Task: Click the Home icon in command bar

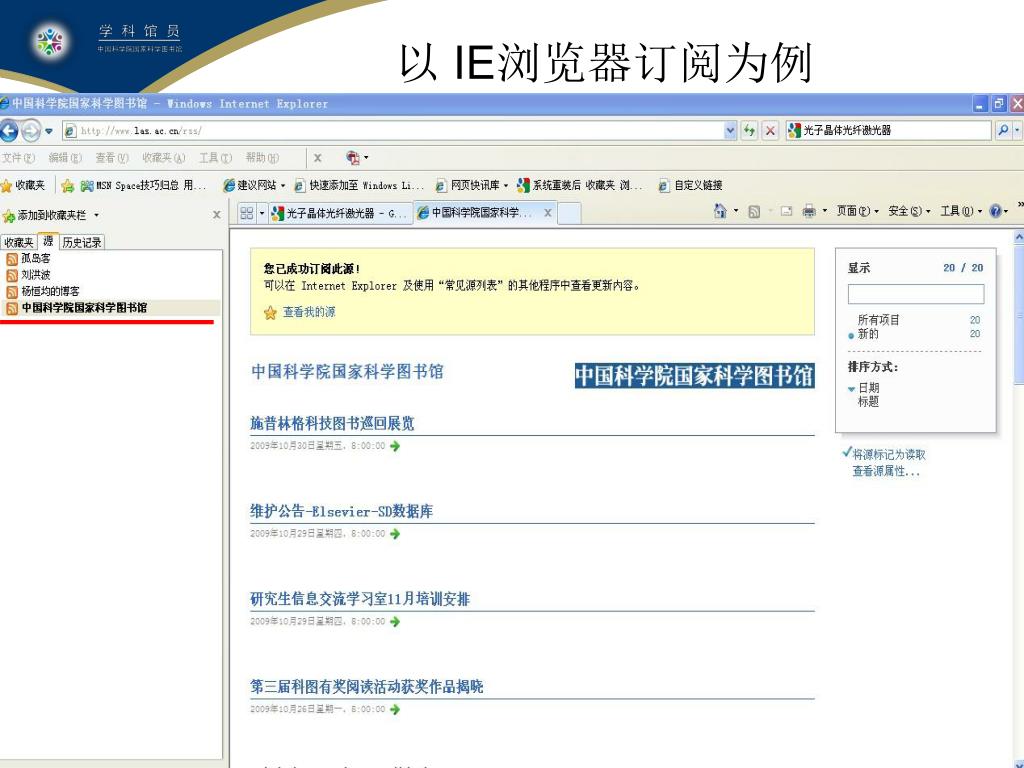Action: point(720,210)
